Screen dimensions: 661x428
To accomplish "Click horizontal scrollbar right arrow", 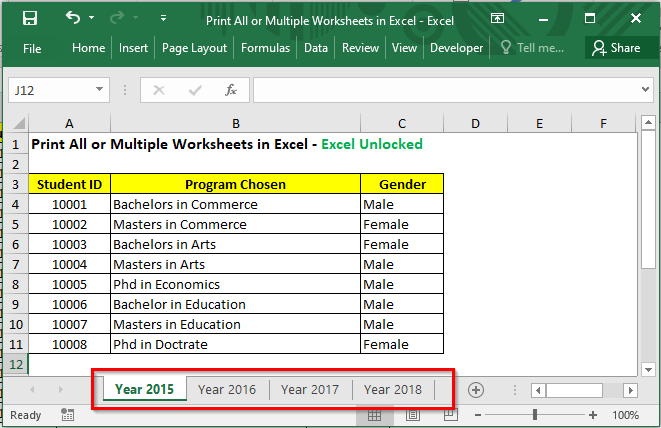I will [630, 390].
